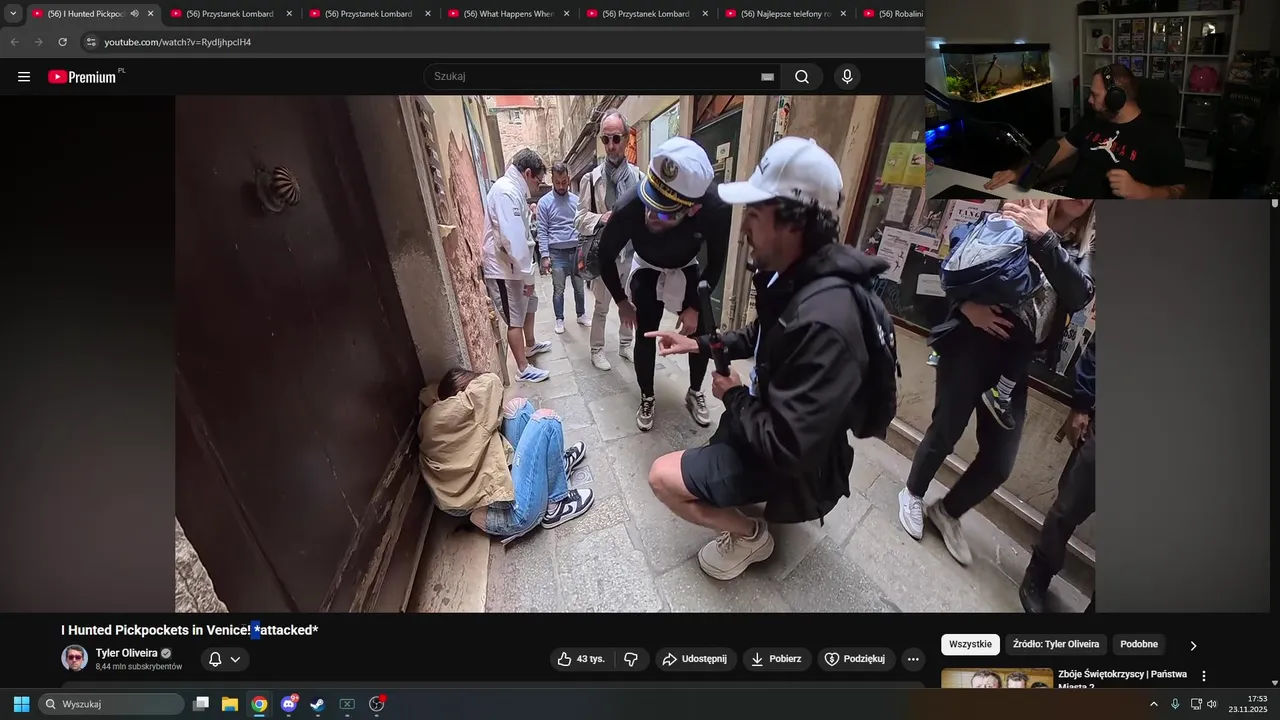Viewport: 1280px width, 720px height.
Task: Click the 8,44 mln subskrybentów text
Action: tap(139, 667)
